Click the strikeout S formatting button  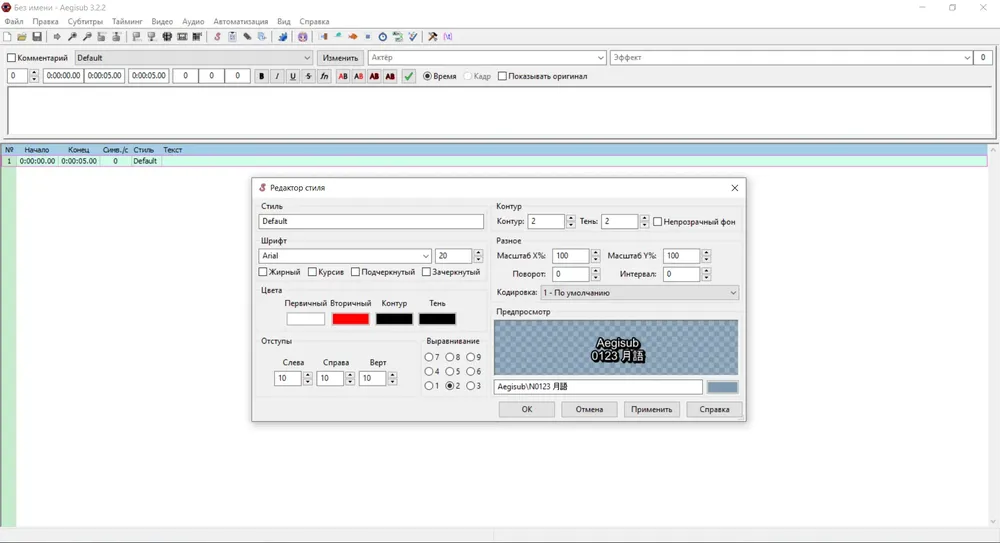click(x=308, y=76)
